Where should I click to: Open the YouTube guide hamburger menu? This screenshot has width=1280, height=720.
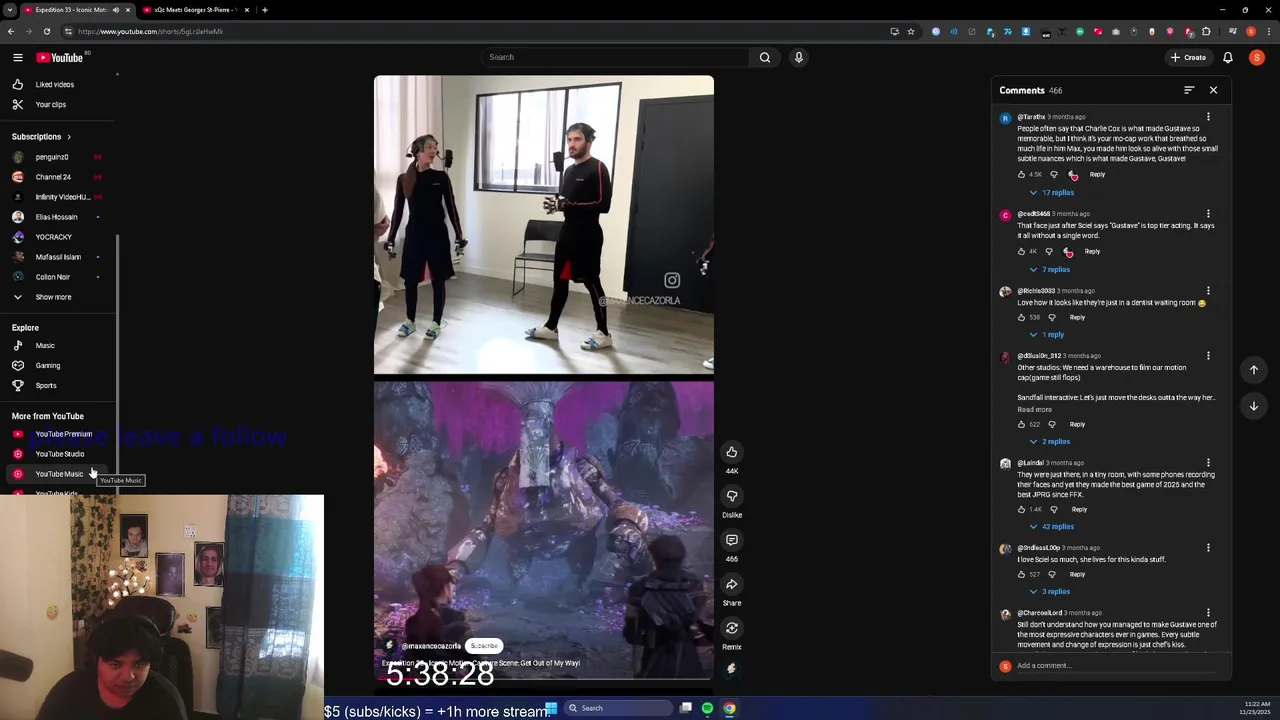coord(17,57)
